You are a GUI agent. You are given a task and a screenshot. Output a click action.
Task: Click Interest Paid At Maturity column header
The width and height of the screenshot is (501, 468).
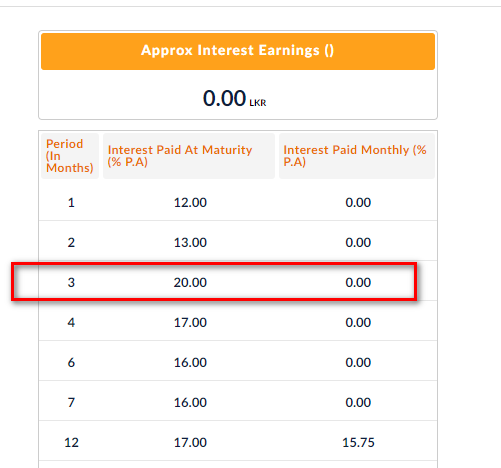click(189, 156)
